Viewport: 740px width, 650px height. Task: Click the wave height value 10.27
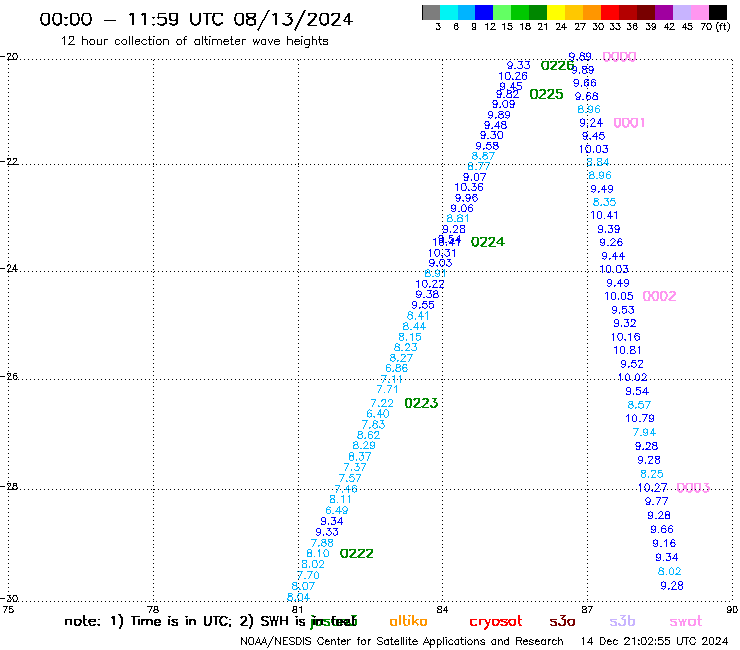(x=652, y=488)
